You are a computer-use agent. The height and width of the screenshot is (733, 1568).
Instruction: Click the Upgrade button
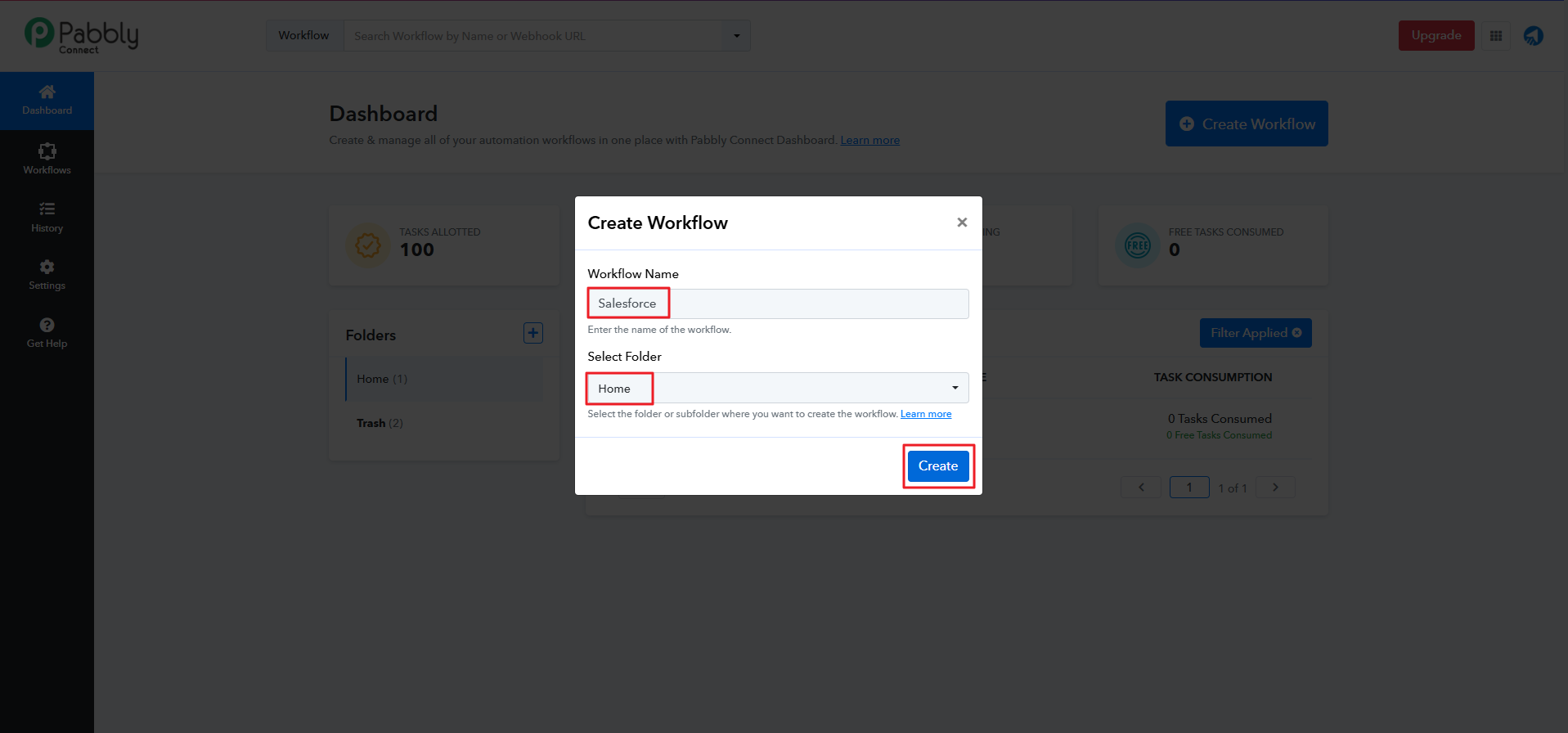pos(1435,36)
